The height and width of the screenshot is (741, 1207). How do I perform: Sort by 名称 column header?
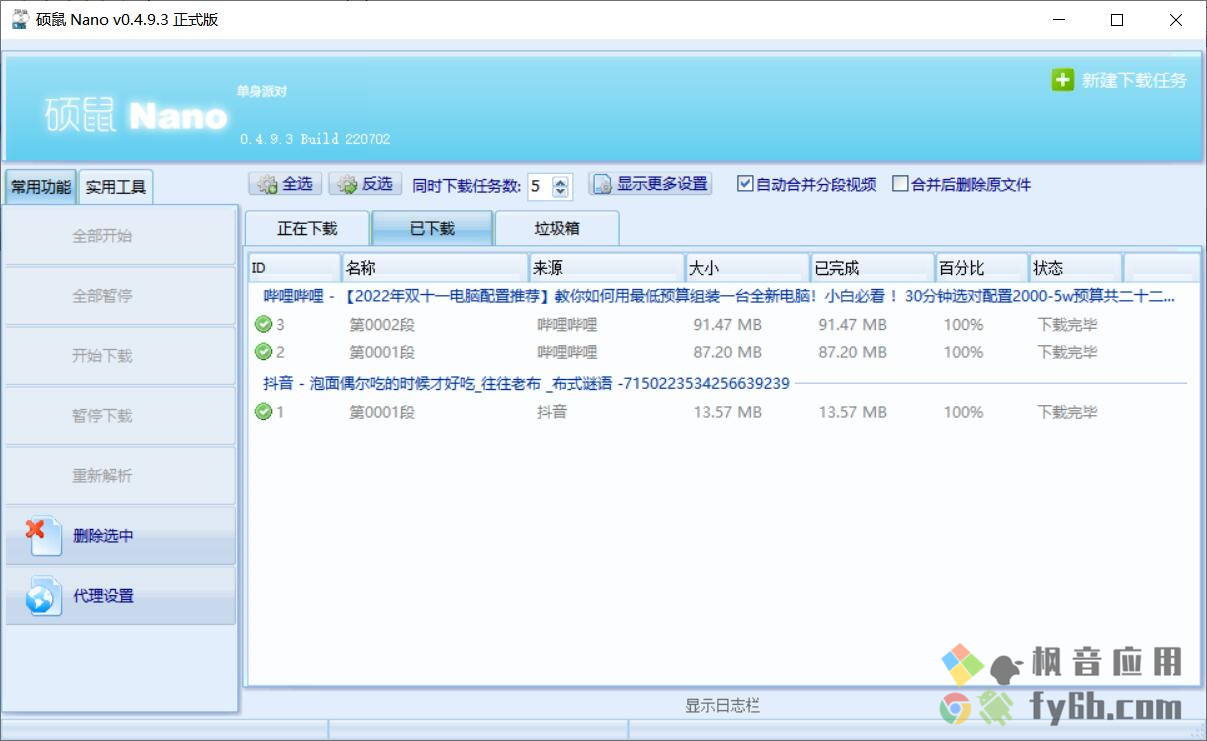[x=435, y=268]
